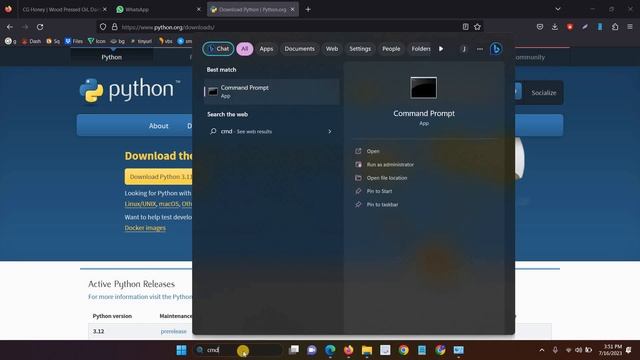Open clock and date in taskbar
The width and height of the screenshot is (640, 360).
[x=610, y=350]
